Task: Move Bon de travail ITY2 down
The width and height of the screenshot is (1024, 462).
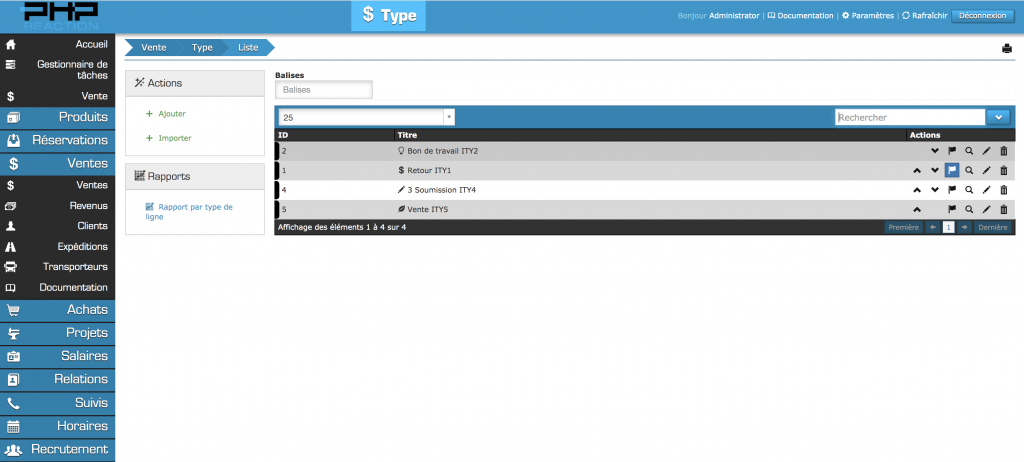Action: pyautogui.click(x=935, y=151)
